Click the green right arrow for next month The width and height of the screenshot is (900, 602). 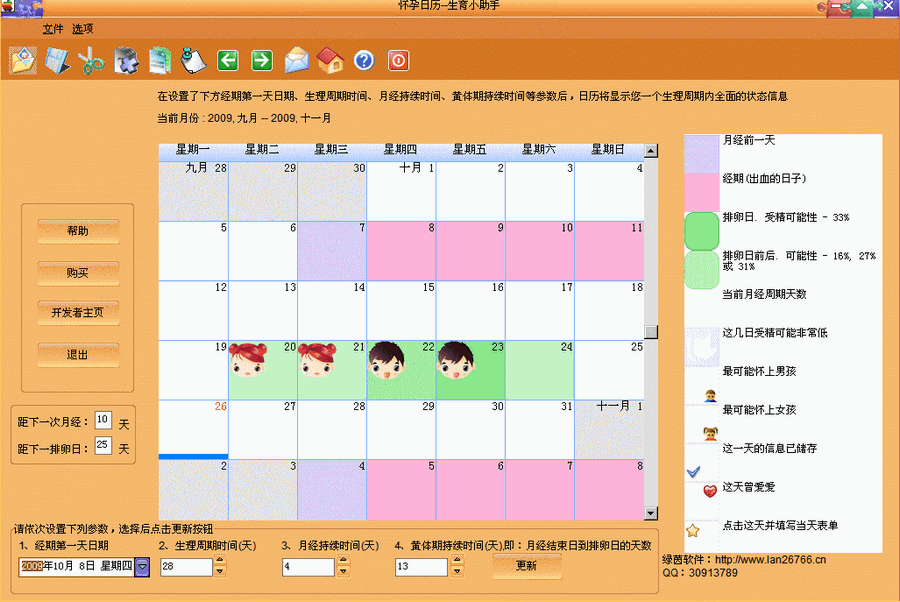(x=261, y=60)
